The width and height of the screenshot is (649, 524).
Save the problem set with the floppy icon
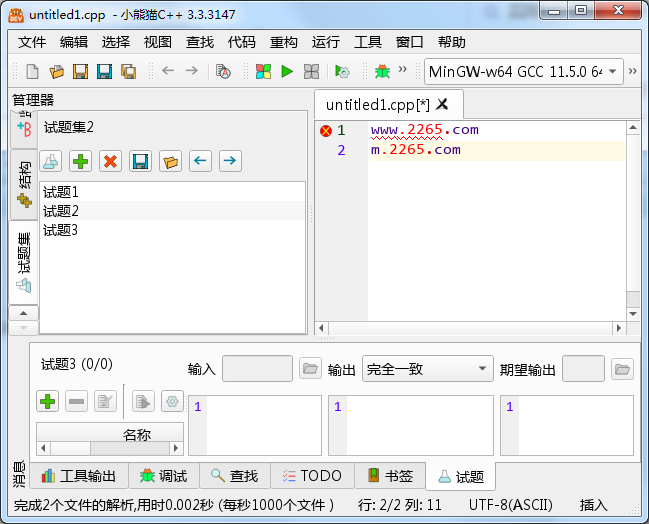click(x=140, y=161)
